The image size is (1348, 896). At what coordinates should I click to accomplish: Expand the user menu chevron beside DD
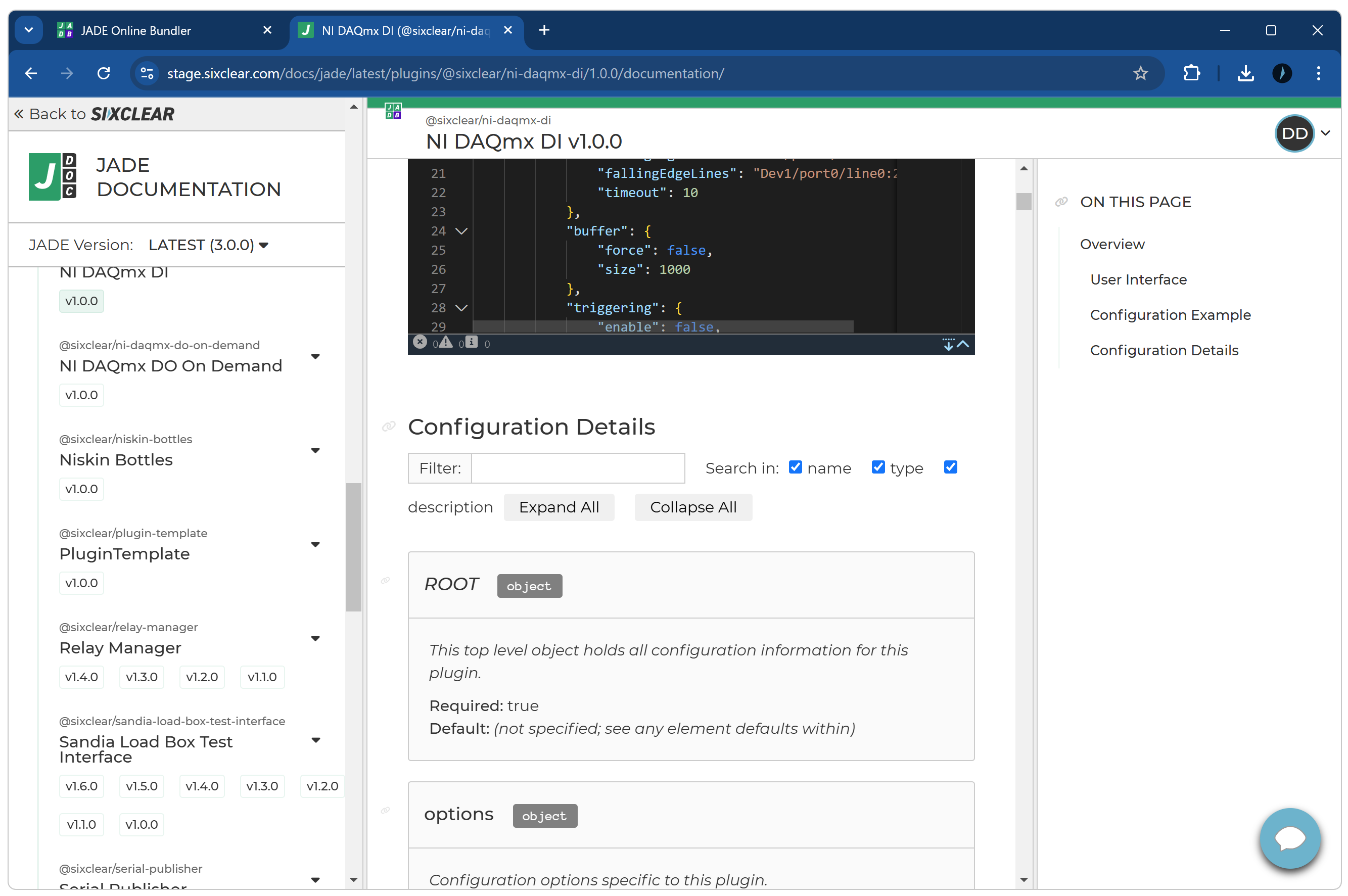tap(1326, 133)
